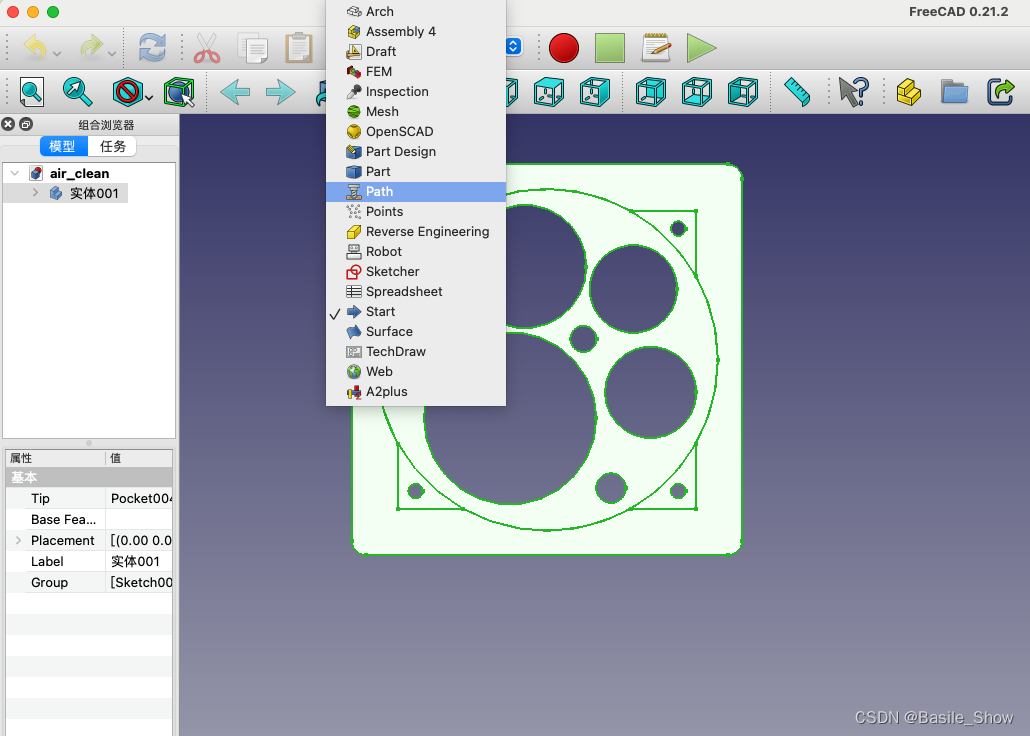The width and height of the screenshot is (1030, 736).
Task: Activate the What's This help cursor
Action: click(853, 92)
